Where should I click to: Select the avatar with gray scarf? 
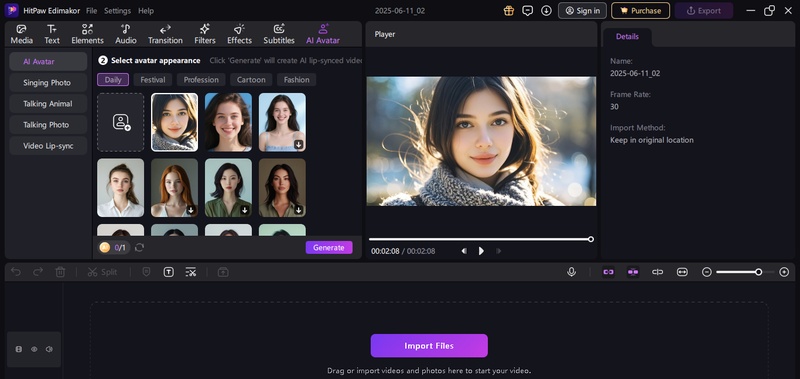click(174, 122)
